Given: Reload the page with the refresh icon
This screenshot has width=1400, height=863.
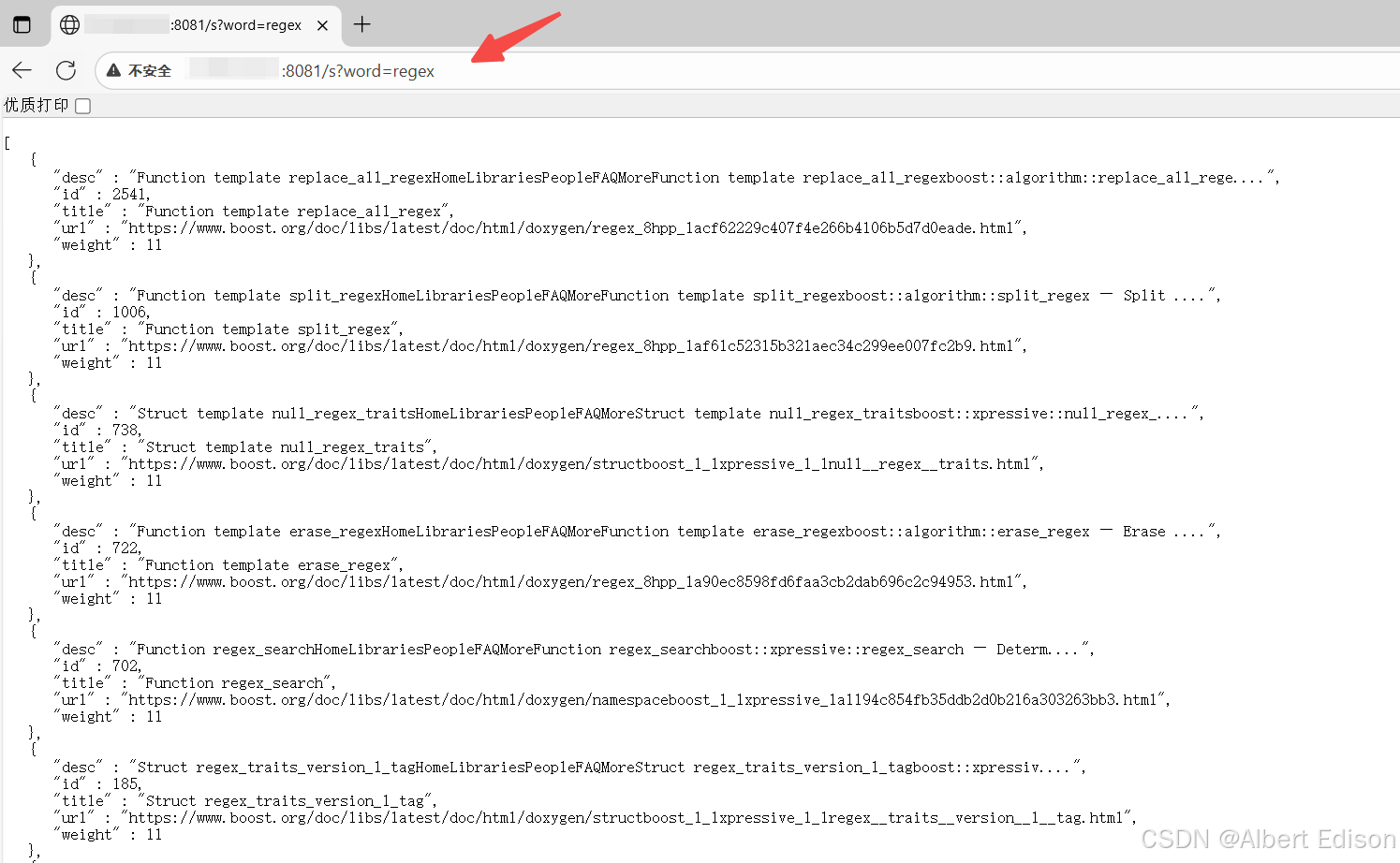Looking at the screenshot, I should pos(66,70).
